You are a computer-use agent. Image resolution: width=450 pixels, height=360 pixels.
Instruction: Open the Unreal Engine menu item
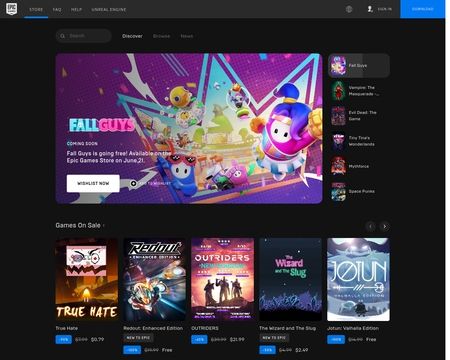[109, 9]
